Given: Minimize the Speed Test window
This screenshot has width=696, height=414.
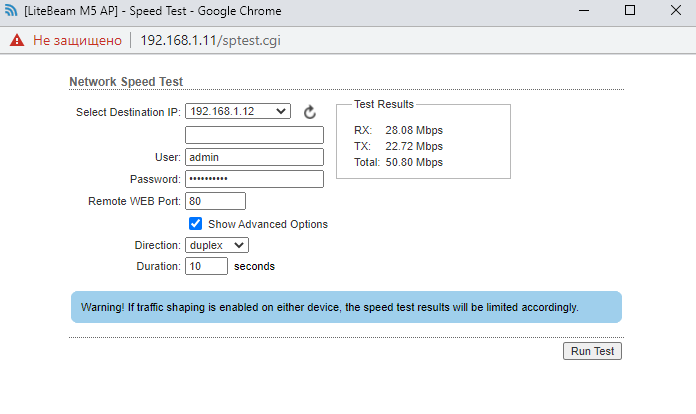Looking at the screenshot, I should 584,10.
